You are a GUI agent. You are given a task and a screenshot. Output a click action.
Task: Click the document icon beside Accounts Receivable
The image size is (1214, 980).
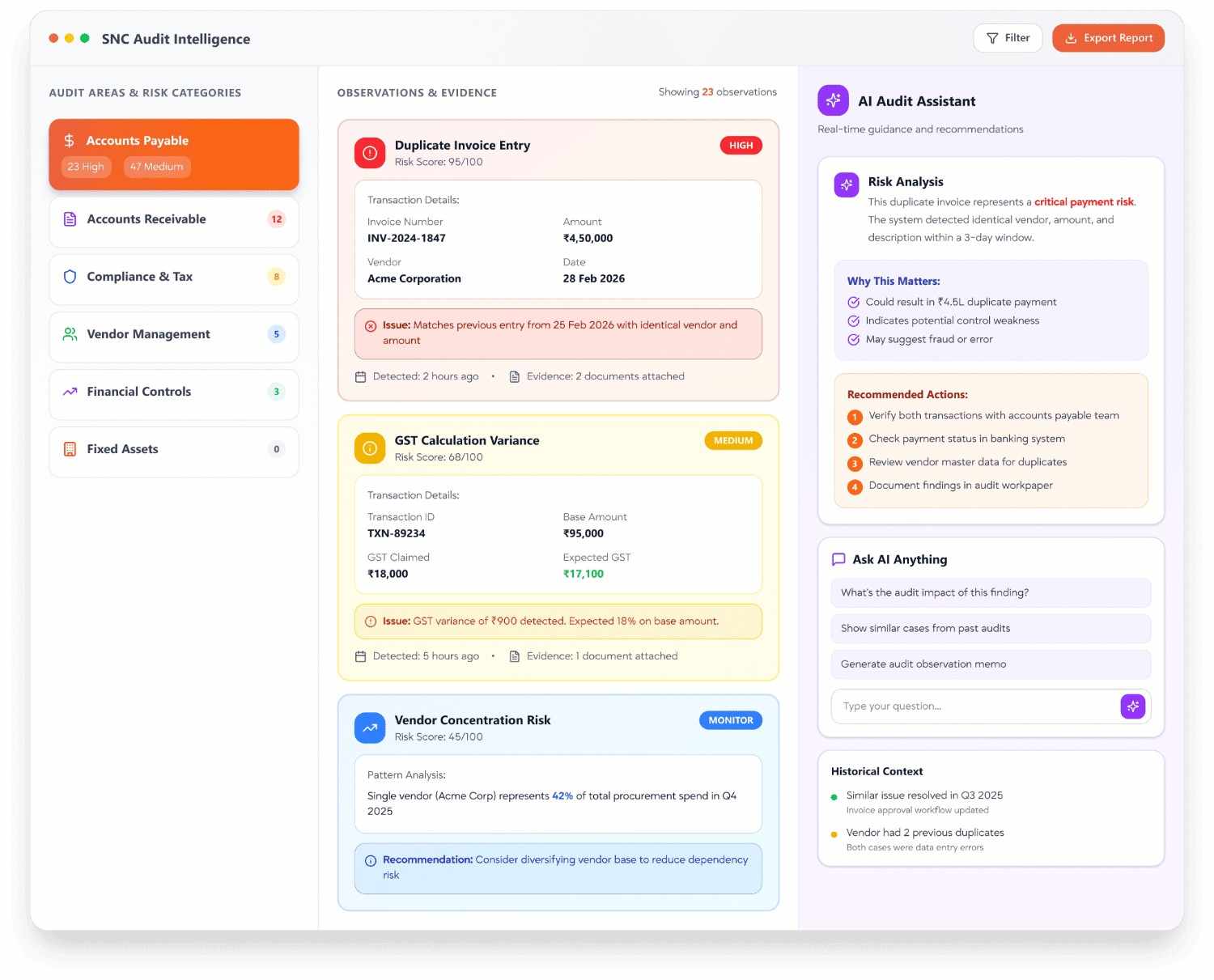(x=70, y=219)
